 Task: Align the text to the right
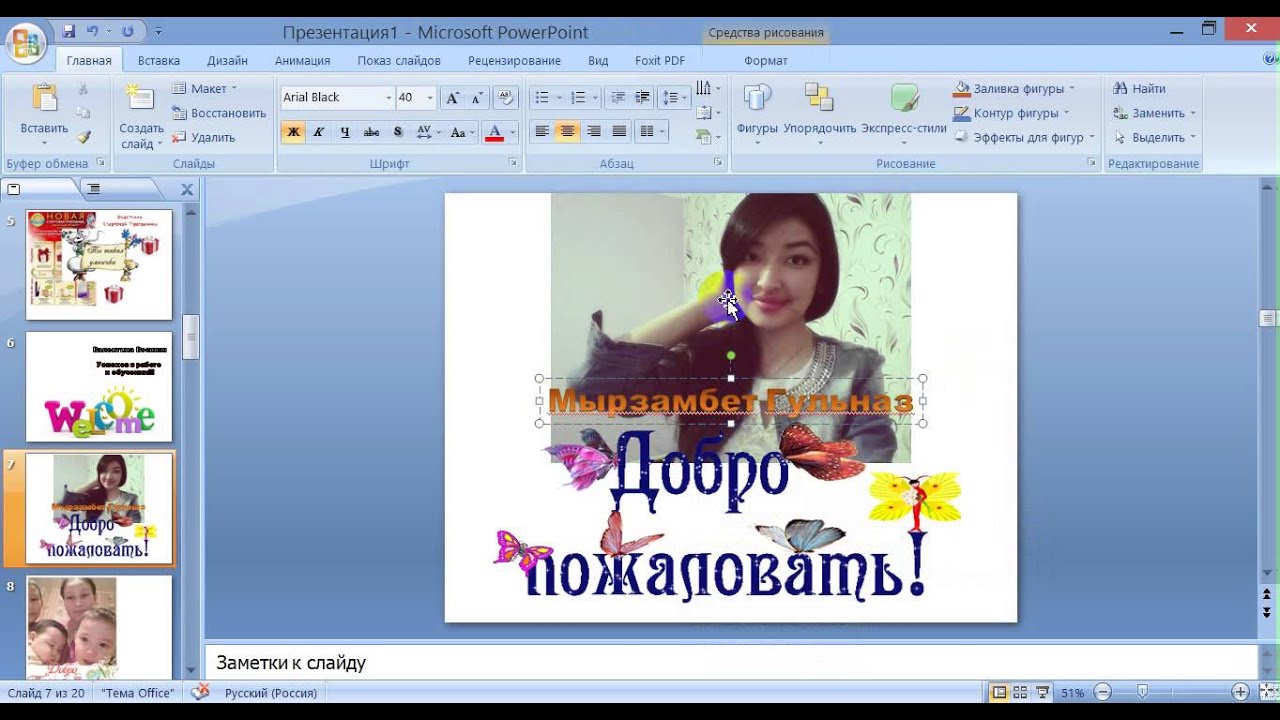click(x=594, y=132)
